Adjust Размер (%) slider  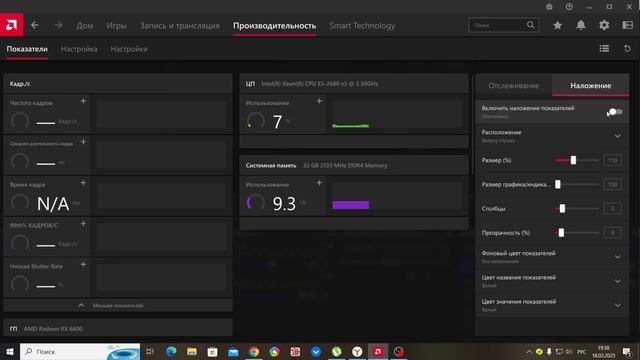573,160
